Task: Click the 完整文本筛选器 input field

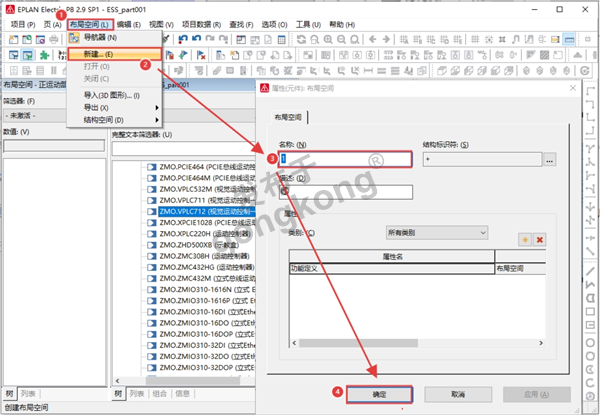Action: 184,149
